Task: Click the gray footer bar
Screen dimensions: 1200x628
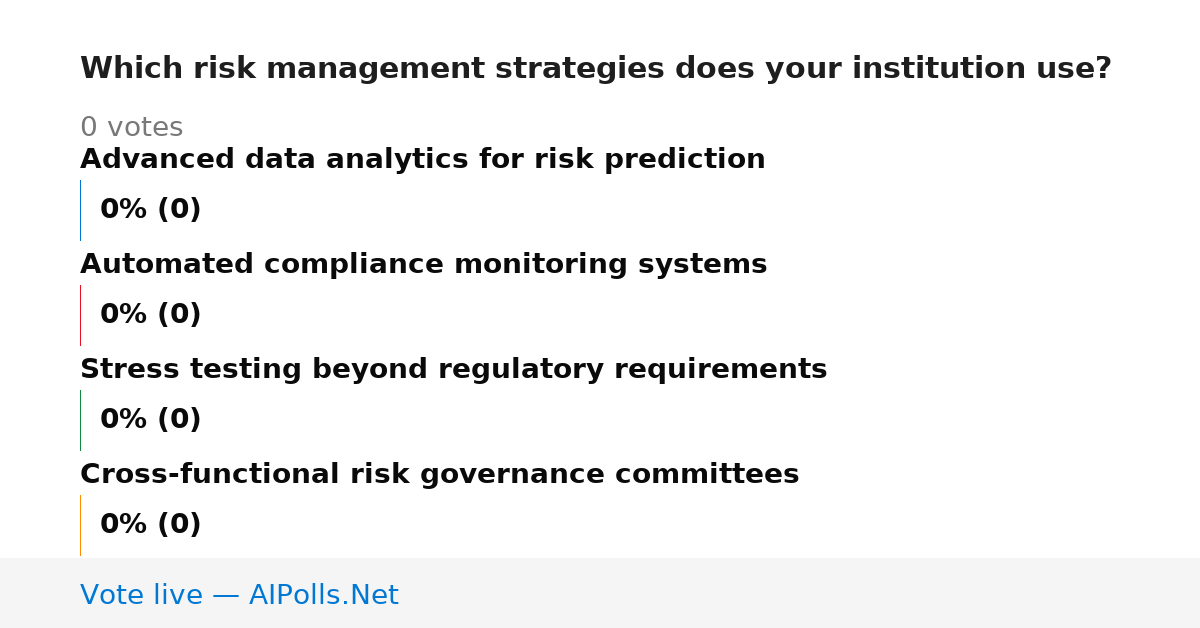Action: pos(600,593)
